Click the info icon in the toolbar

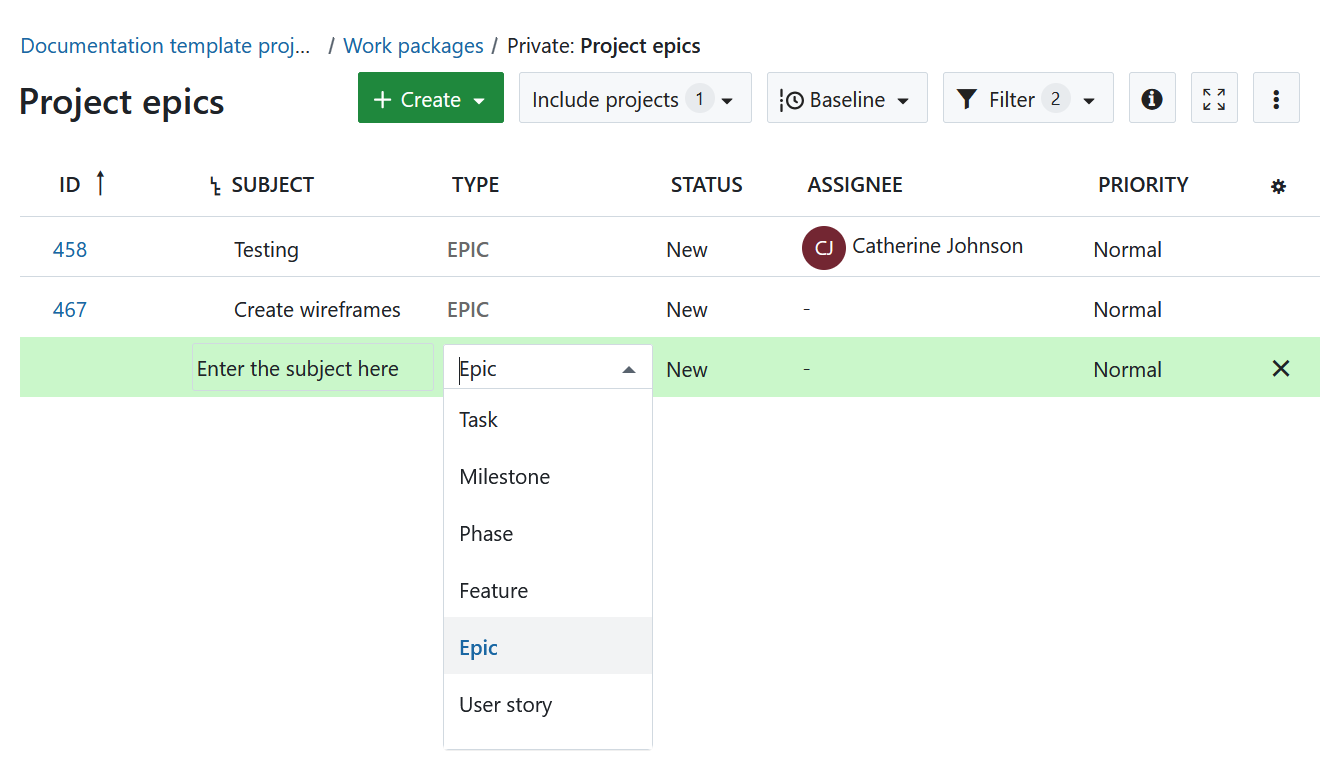(x=1151, y=97)
